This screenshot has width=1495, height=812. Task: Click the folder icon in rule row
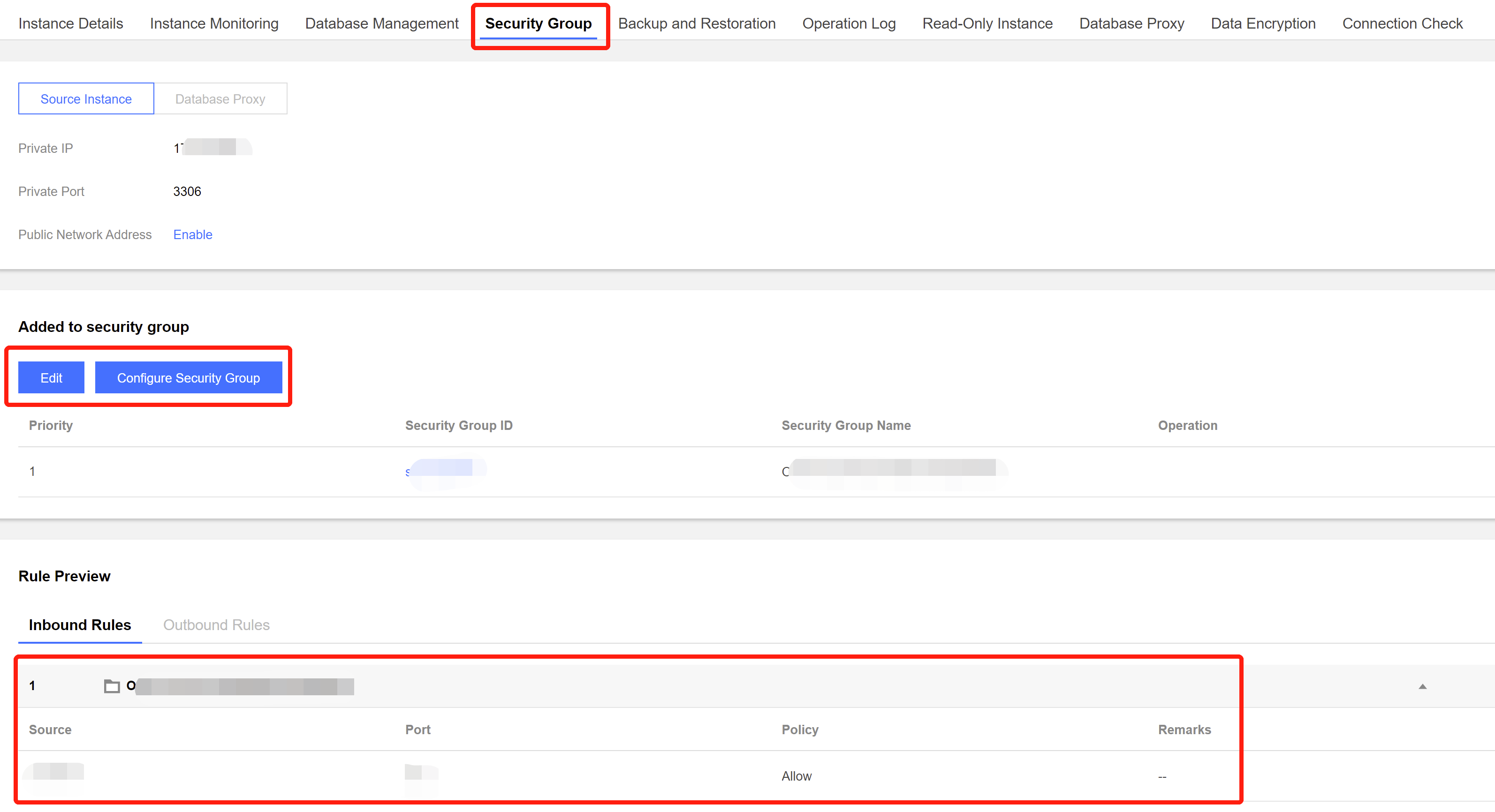(x=112, y=686)
